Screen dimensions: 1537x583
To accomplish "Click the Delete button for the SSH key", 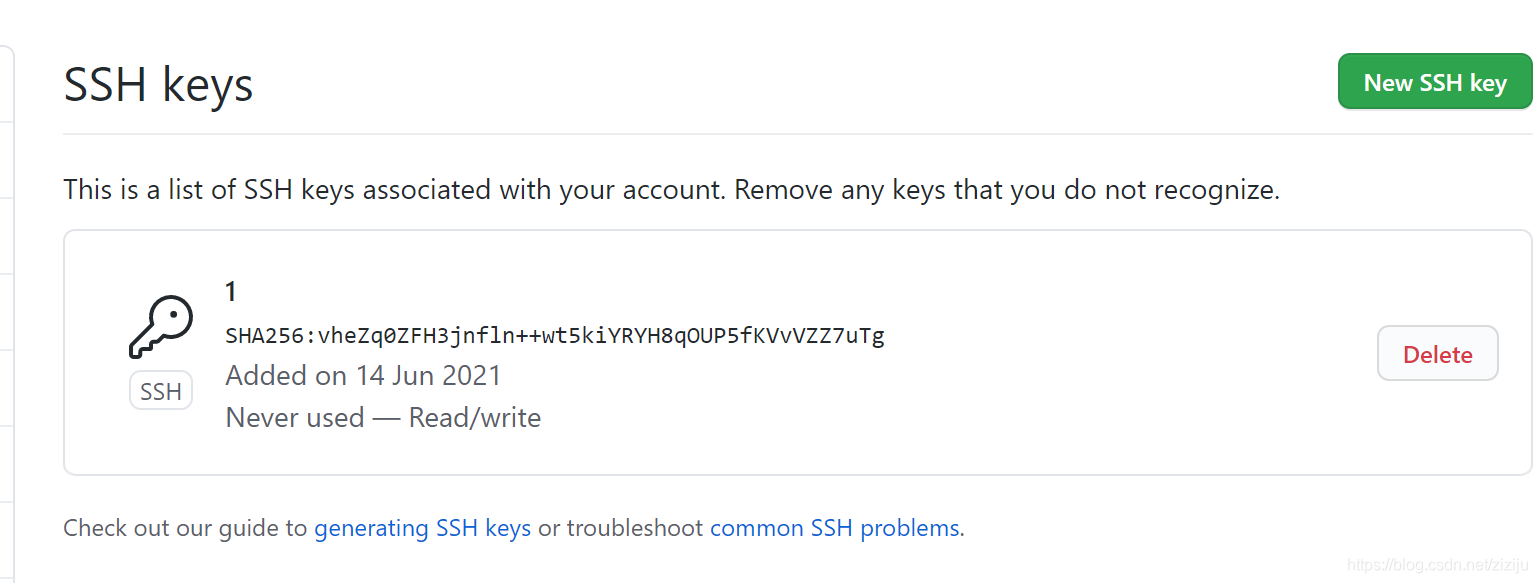I will tap(1437, 353).
